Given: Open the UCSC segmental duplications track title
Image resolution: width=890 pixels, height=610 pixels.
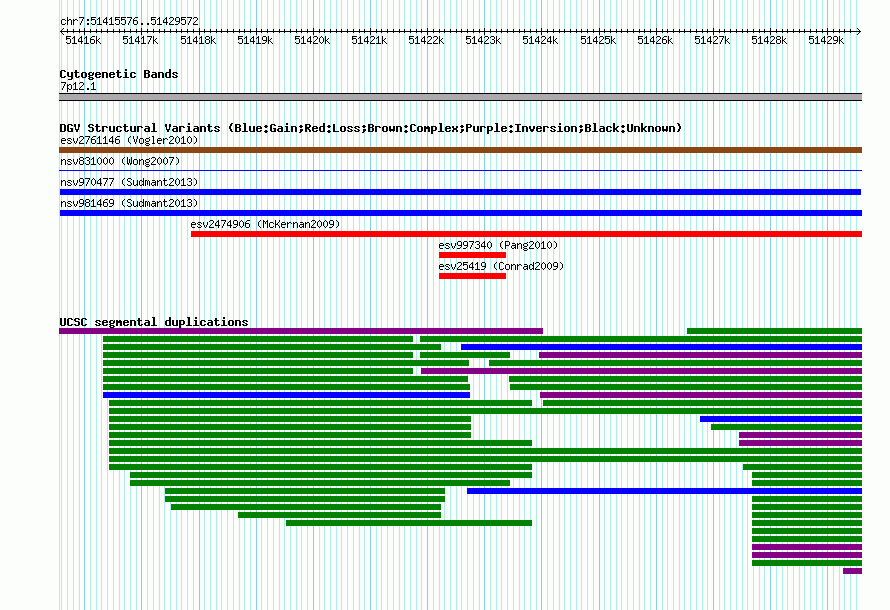Looking at the screenshot, I should point(154,322).
